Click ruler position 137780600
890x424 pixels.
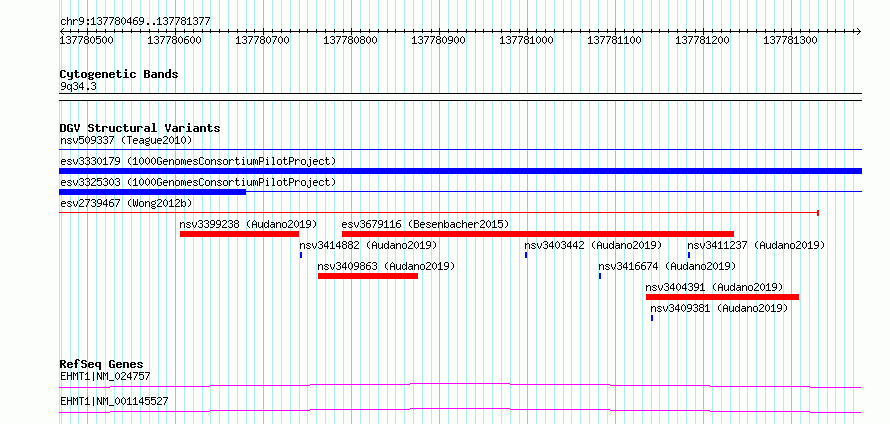pos(174,40)
